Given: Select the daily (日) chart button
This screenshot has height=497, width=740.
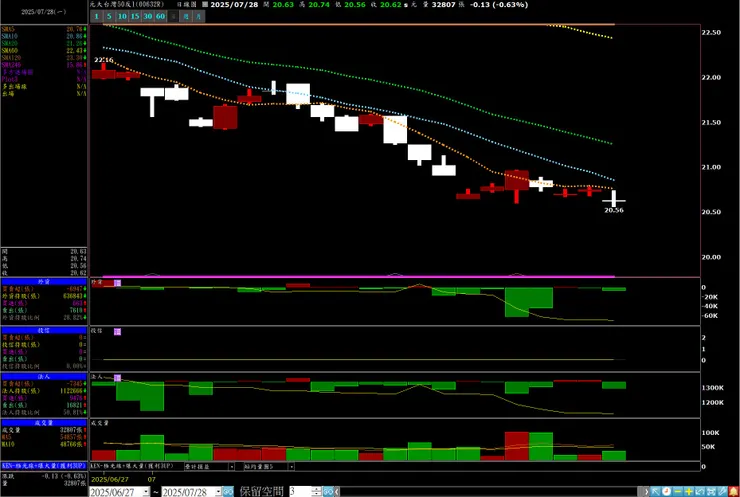Looking at the screenshot, I should point(173,16).
